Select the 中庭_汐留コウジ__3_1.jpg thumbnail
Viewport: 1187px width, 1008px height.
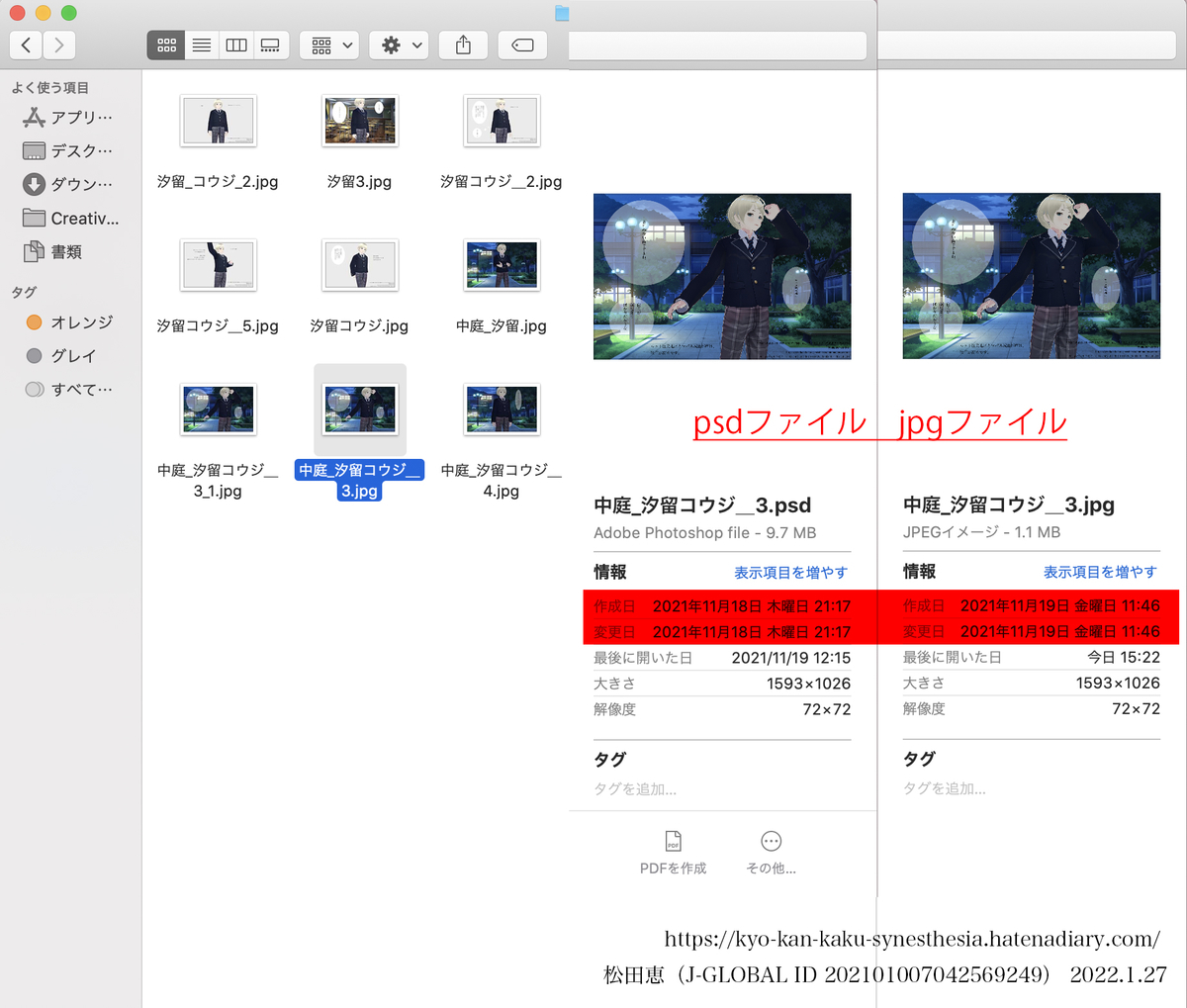click(x=218, y=410)
